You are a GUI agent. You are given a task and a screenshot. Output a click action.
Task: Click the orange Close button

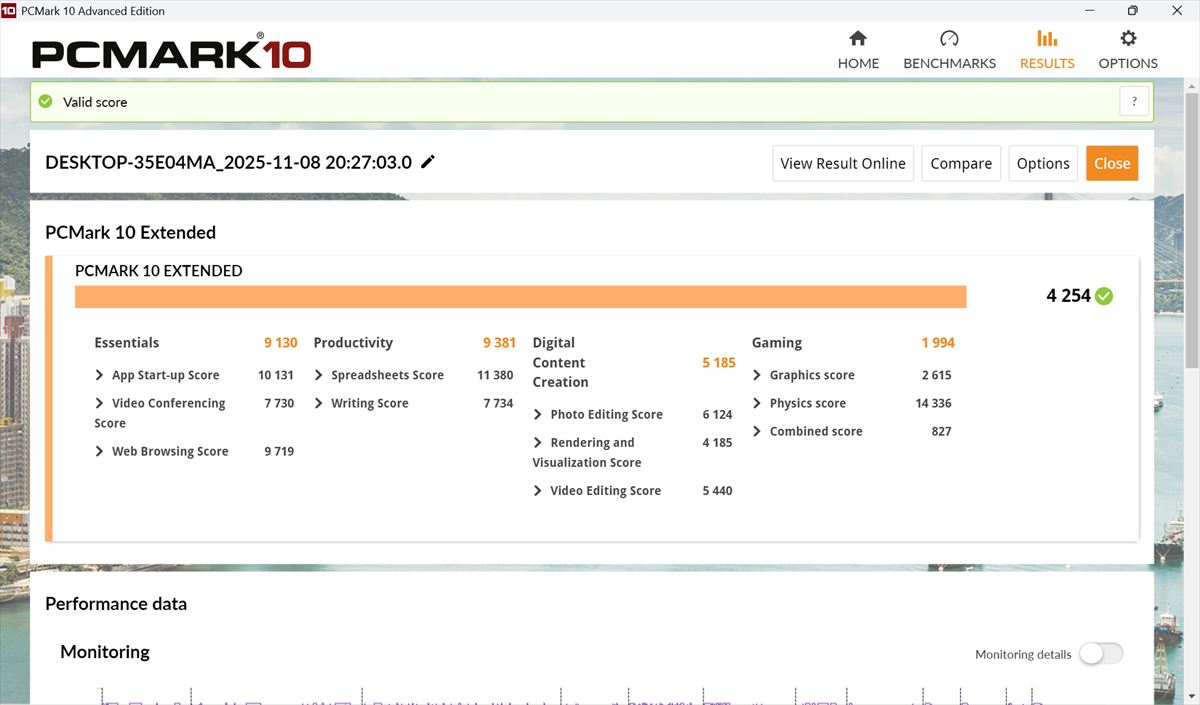[x=1111, y=163]
